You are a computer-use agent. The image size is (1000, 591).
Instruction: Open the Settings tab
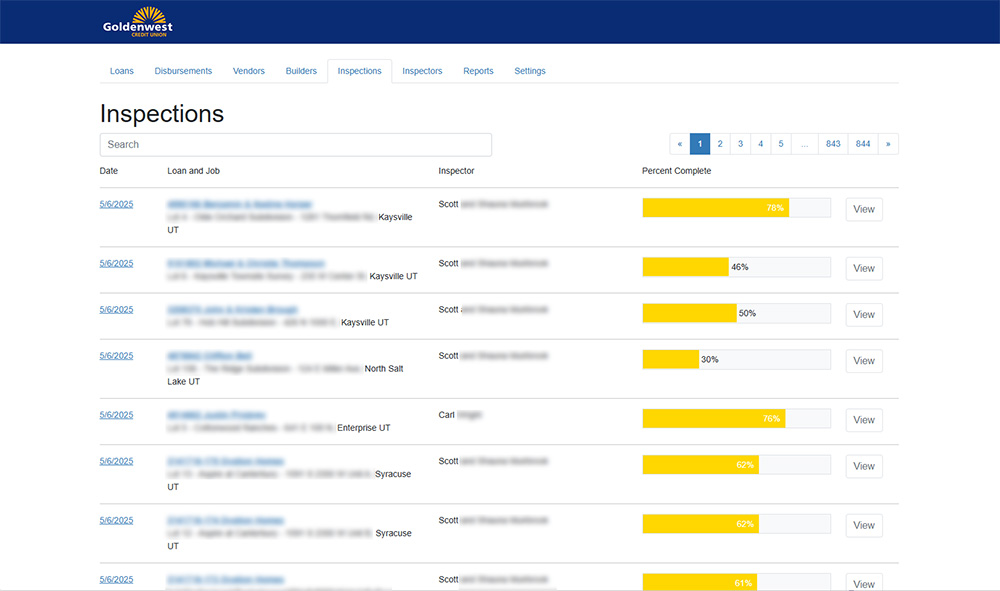pos(530,71)
